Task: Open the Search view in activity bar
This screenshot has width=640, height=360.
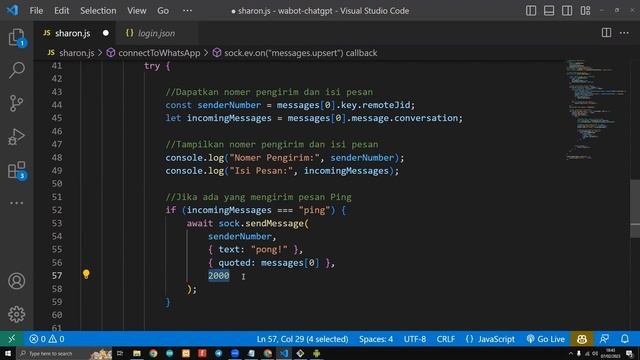Action: [17, 70]
